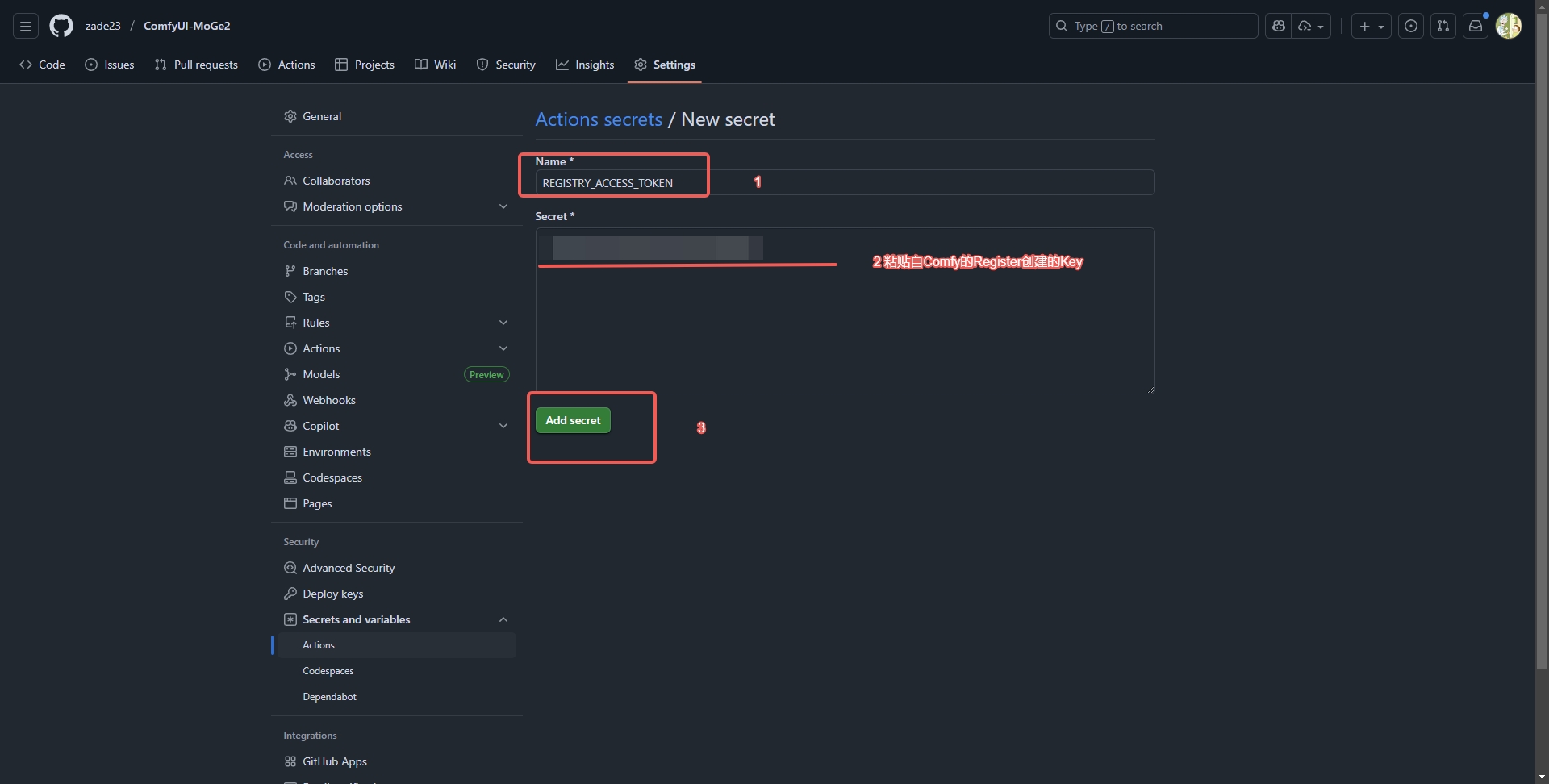Open Environments settings

pos(396,452)
